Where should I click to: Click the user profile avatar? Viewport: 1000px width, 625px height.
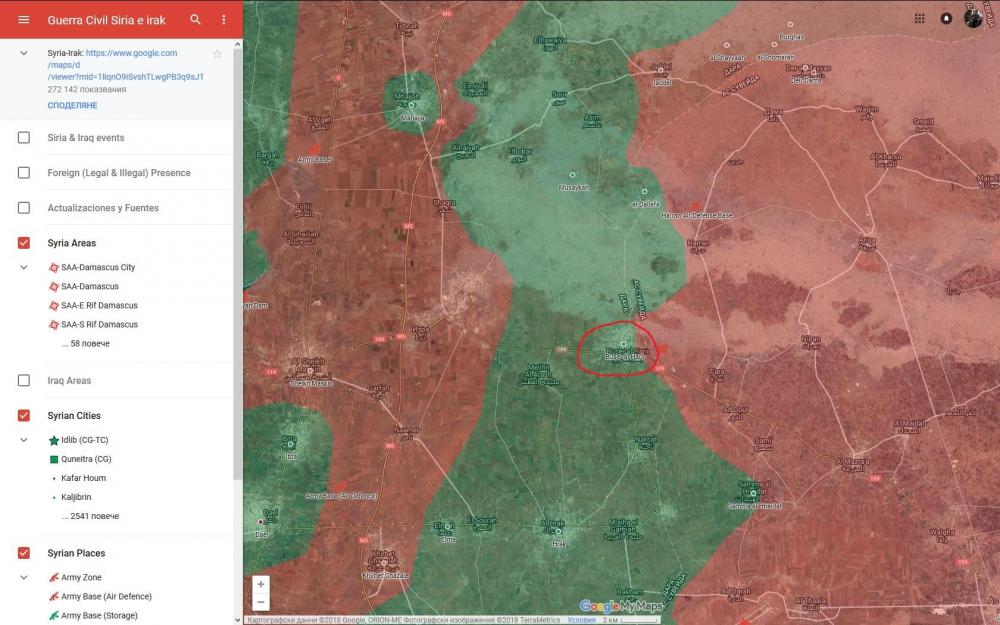[973, 18]
